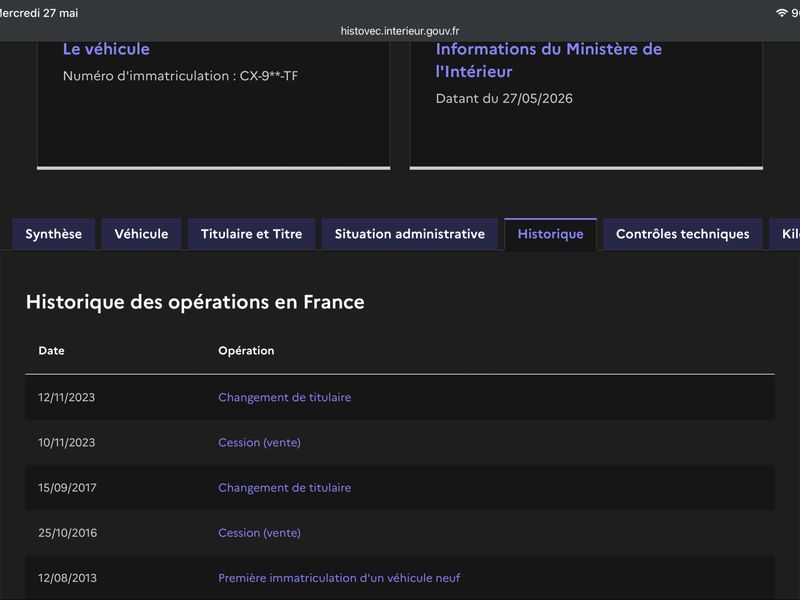Viewport: 800px width, 600px height.
Task: Open the Synthèse tab
Action: click(x=54, y=234)
